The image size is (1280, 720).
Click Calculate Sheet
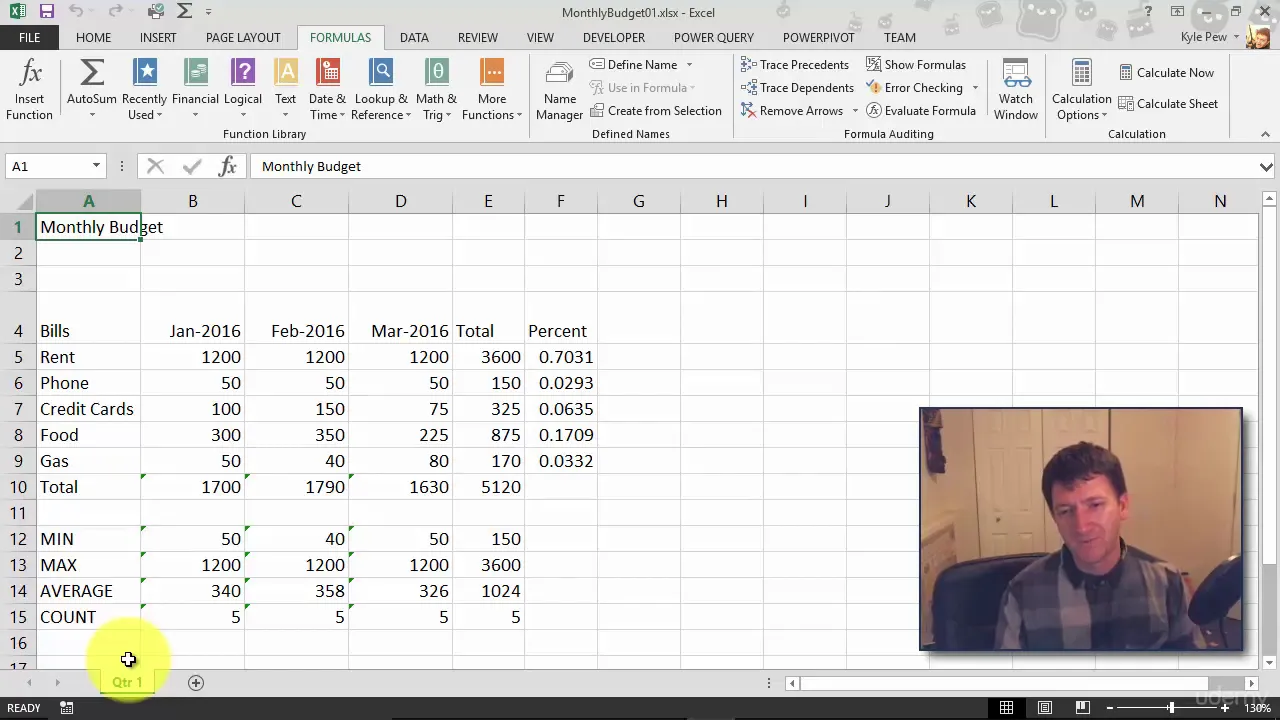point(1168,103)
